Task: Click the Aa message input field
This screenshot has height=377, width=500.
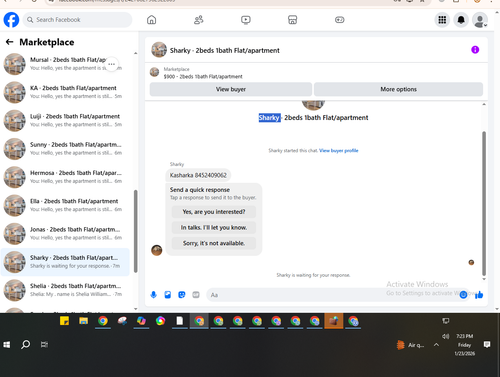Action: [x=333, y=295]
